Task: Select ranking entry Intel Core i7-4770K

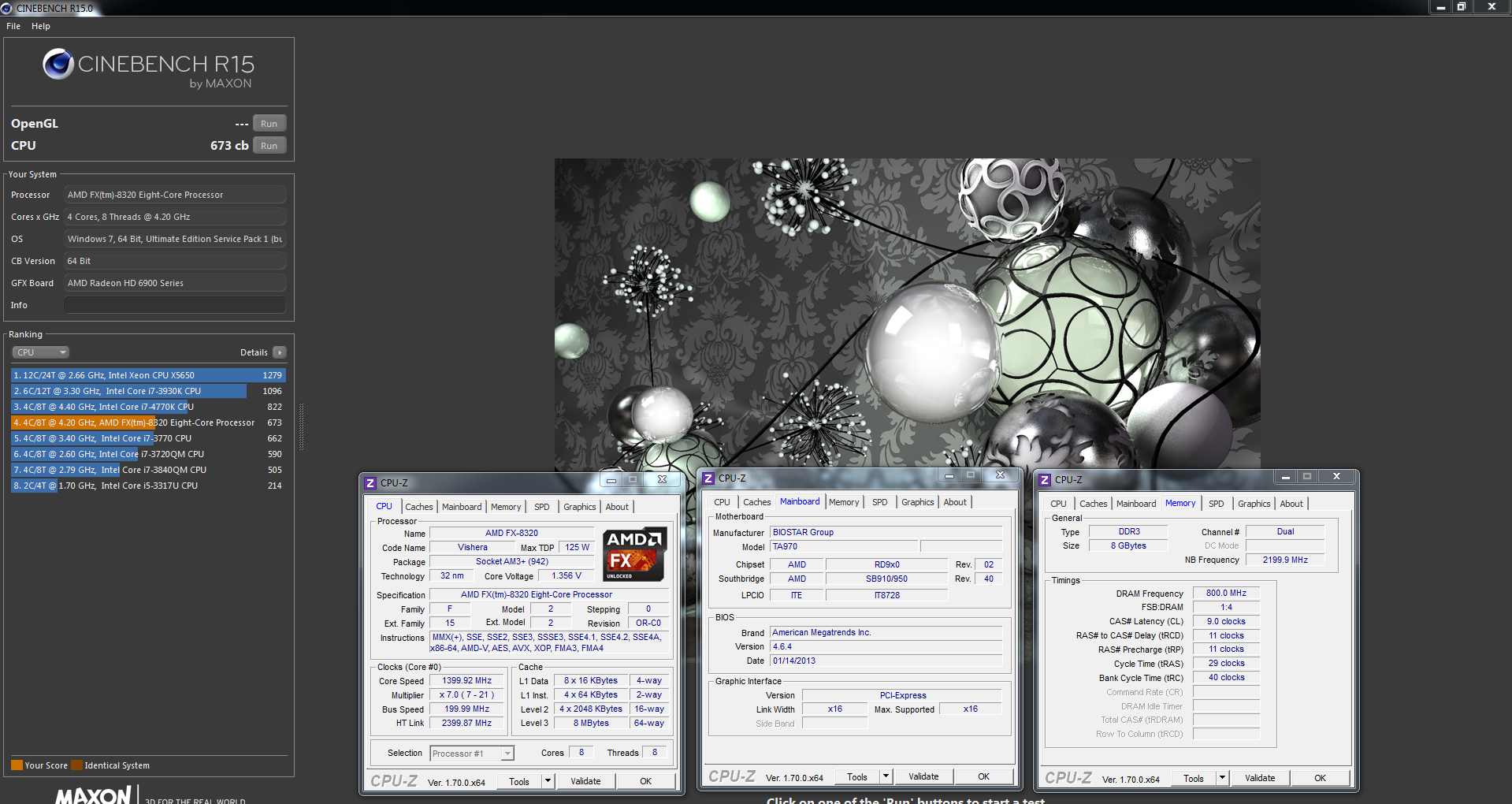Action: [148, 407]
